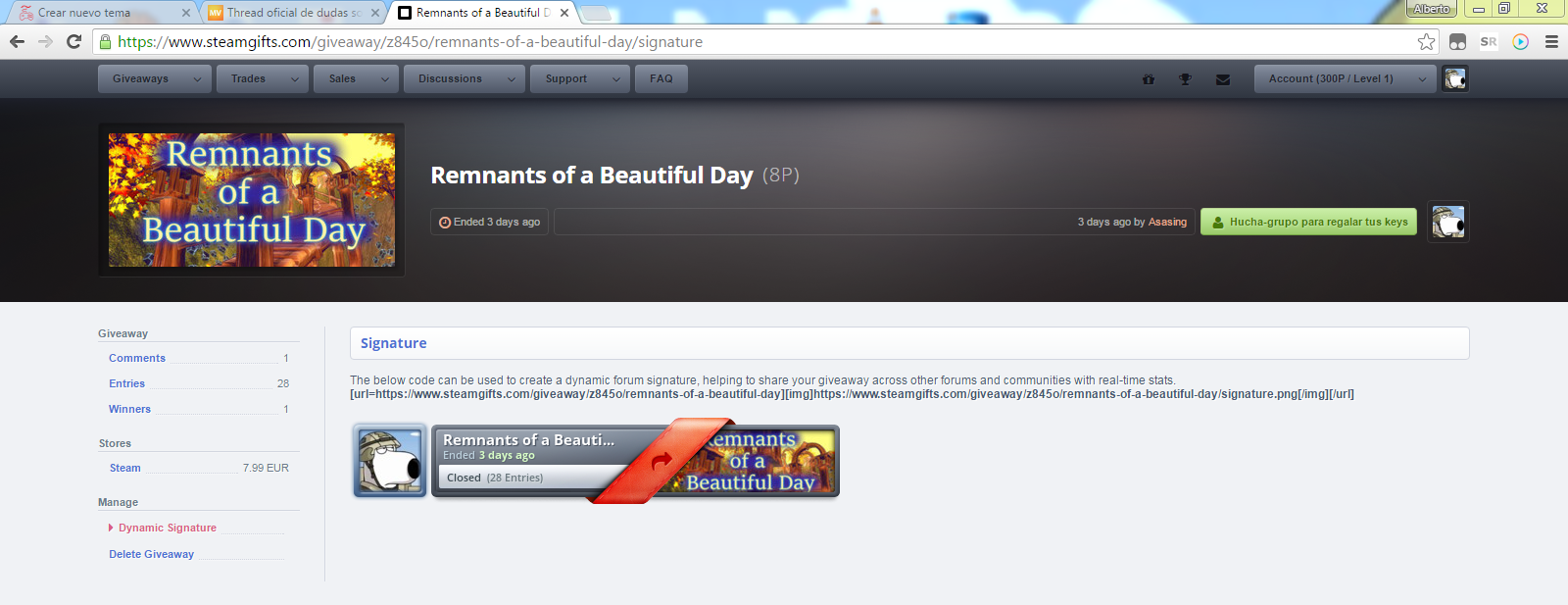Expand the Giveaways dropdown arrow

tap(197, 78)
